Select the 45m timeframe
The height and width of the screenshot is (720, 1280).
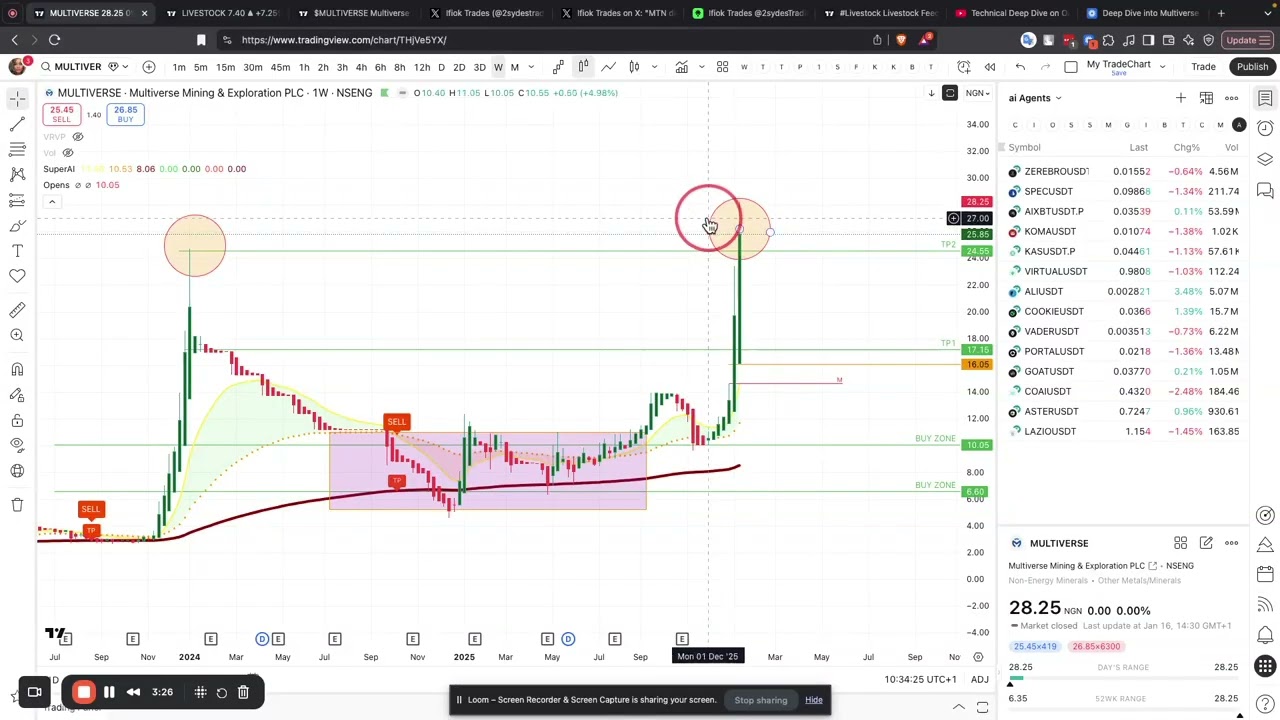(x=280, y=67)
